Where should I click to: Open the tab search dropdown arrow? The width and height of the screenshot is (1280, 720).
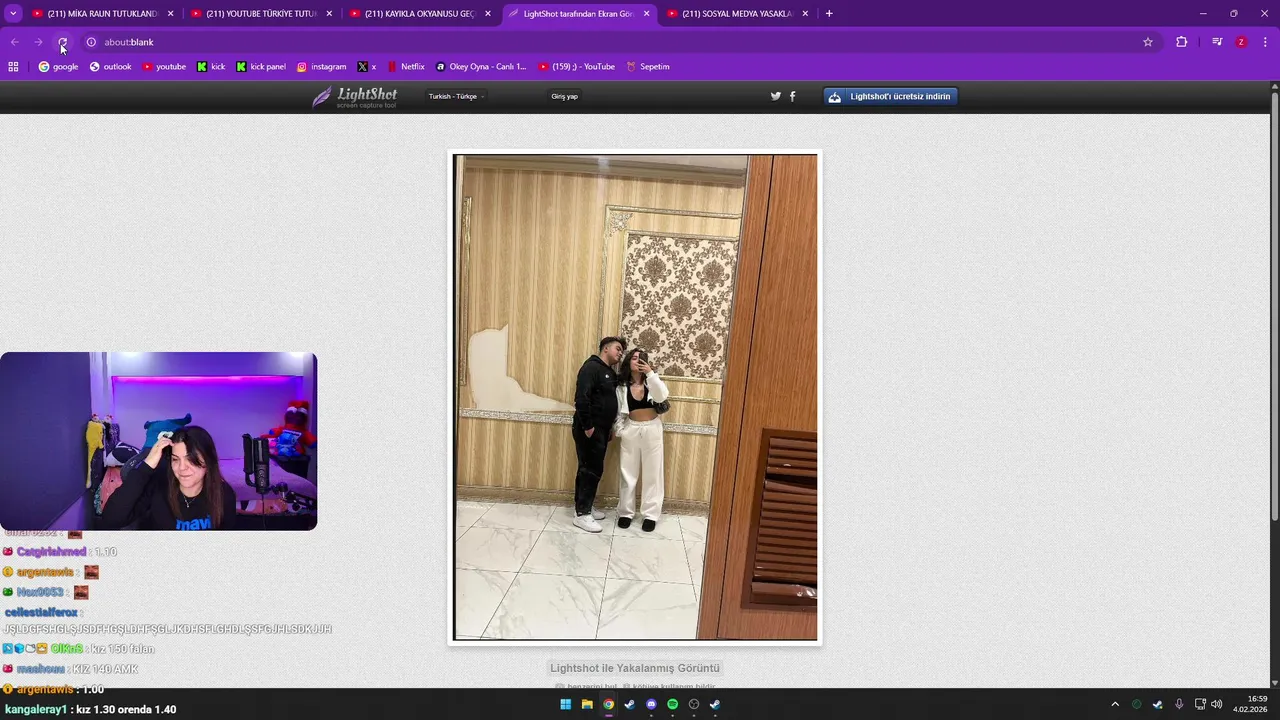tap(13, 13)
